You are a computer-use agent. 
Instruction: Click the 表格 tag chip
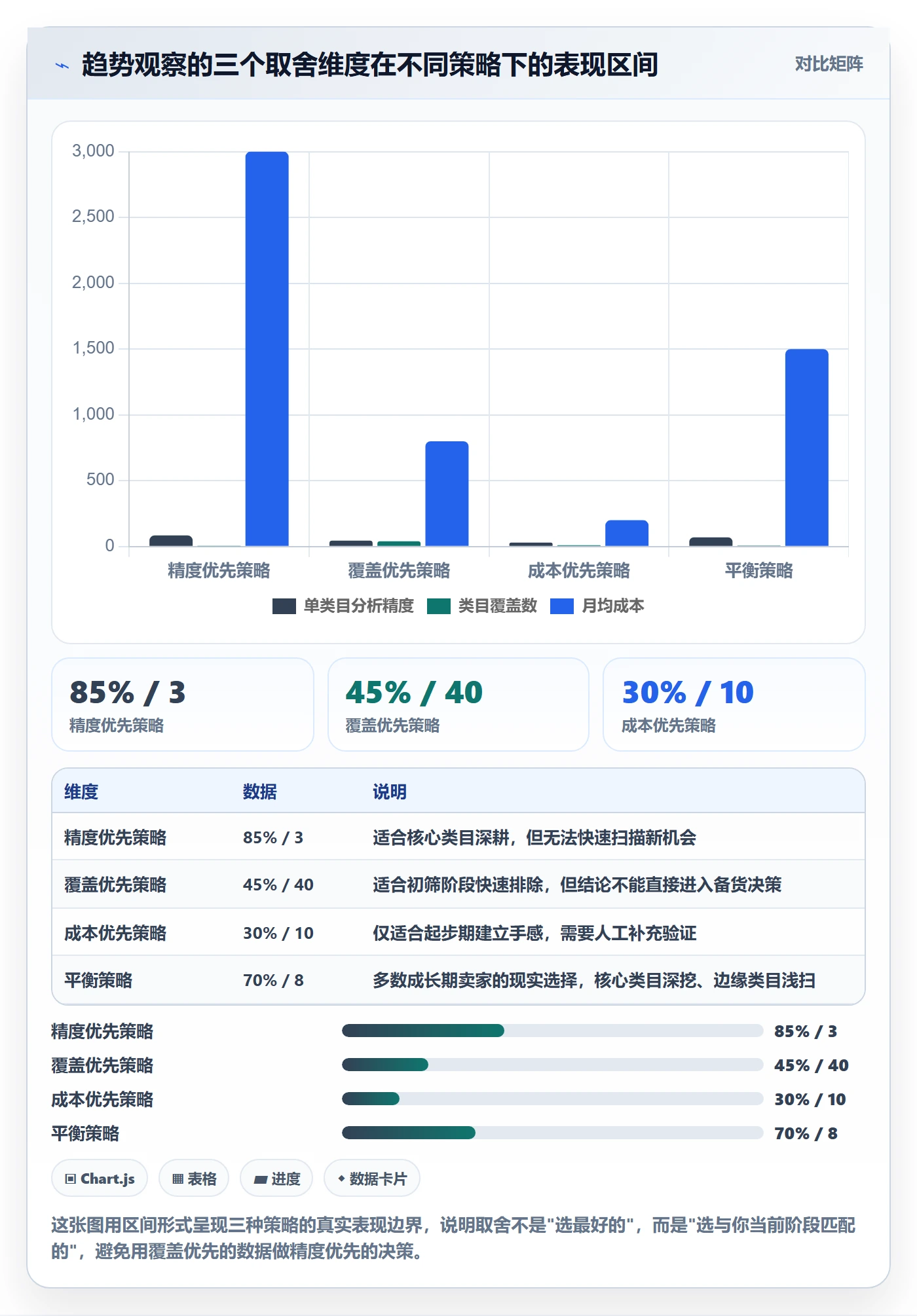click(194, 1179)
